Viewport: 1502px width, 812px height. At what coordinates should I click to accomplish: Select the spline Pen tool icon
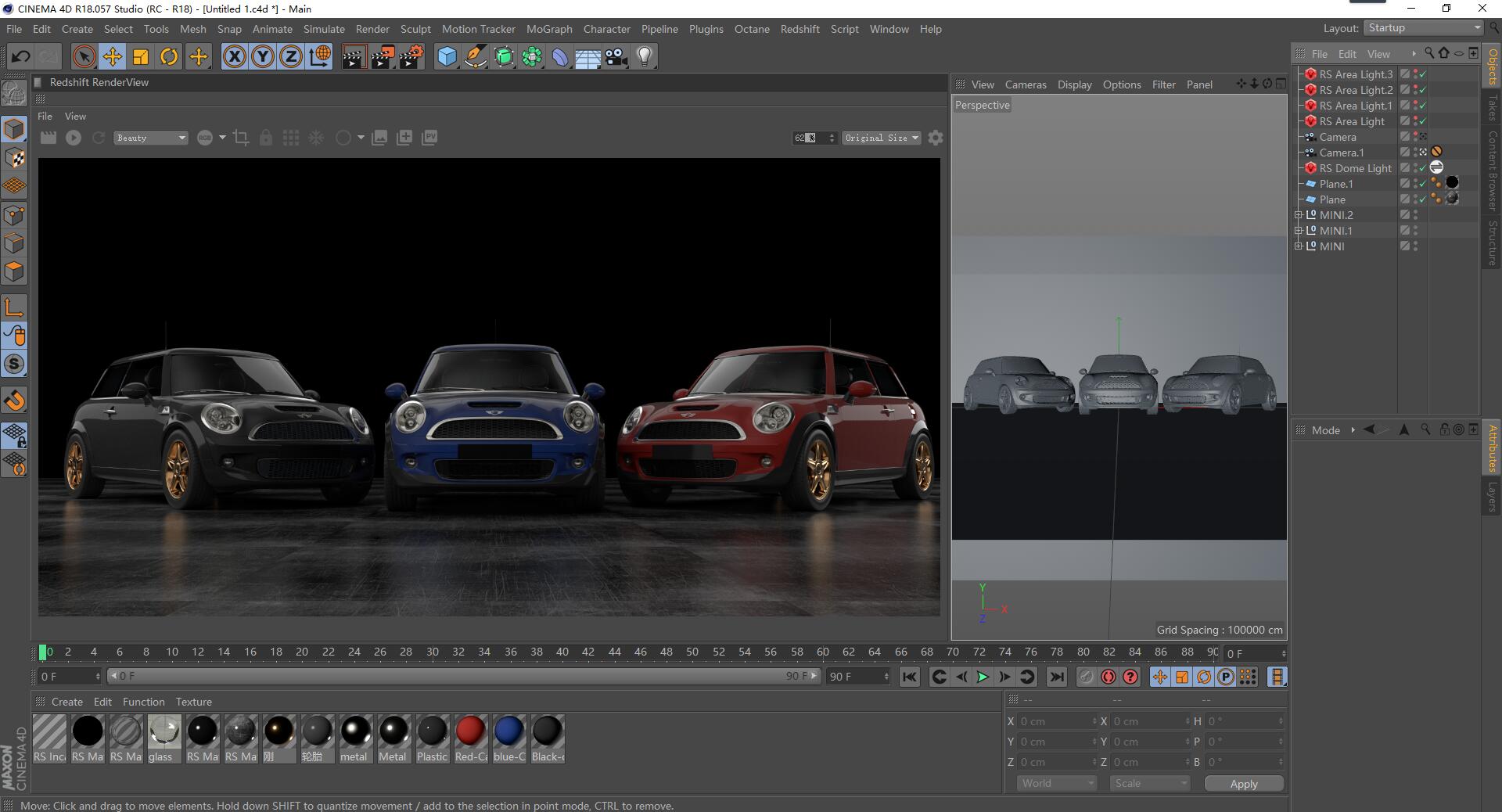coord(474,56)
